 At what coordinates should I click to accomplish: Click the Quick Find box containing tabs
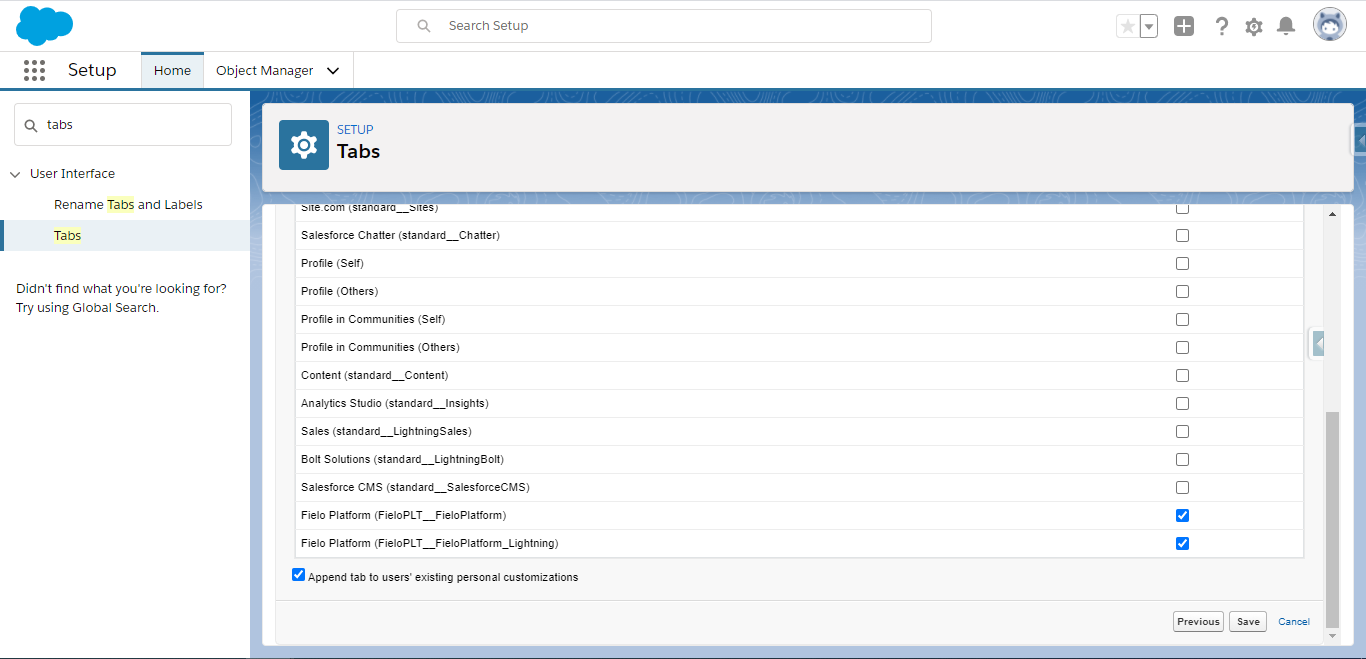pos(123,125)
